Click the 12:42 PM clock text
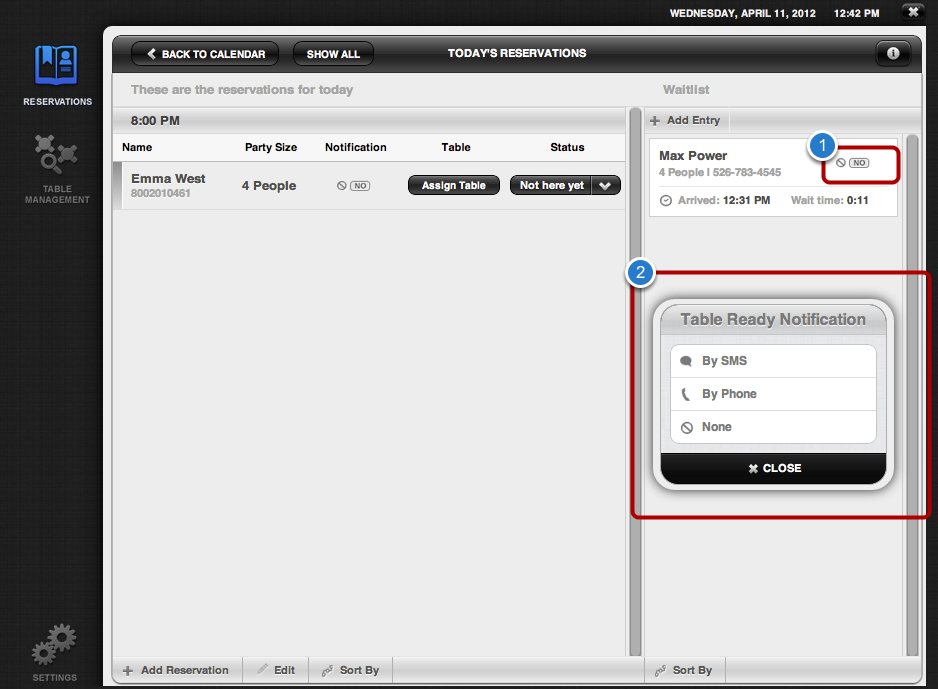The image size is (938, 689). 857,13
